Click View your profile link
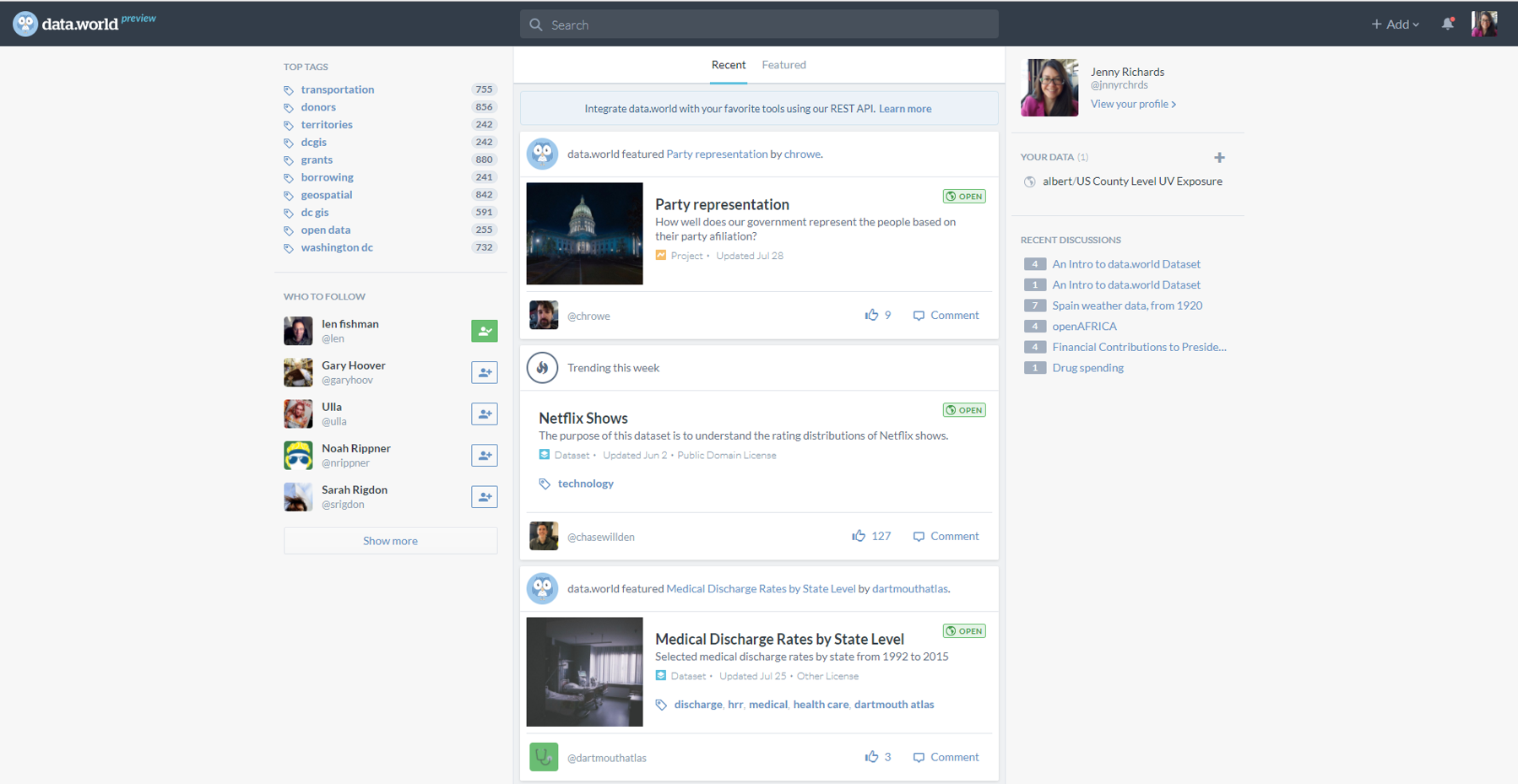 pyautogui.click(x=1133, y=104)
